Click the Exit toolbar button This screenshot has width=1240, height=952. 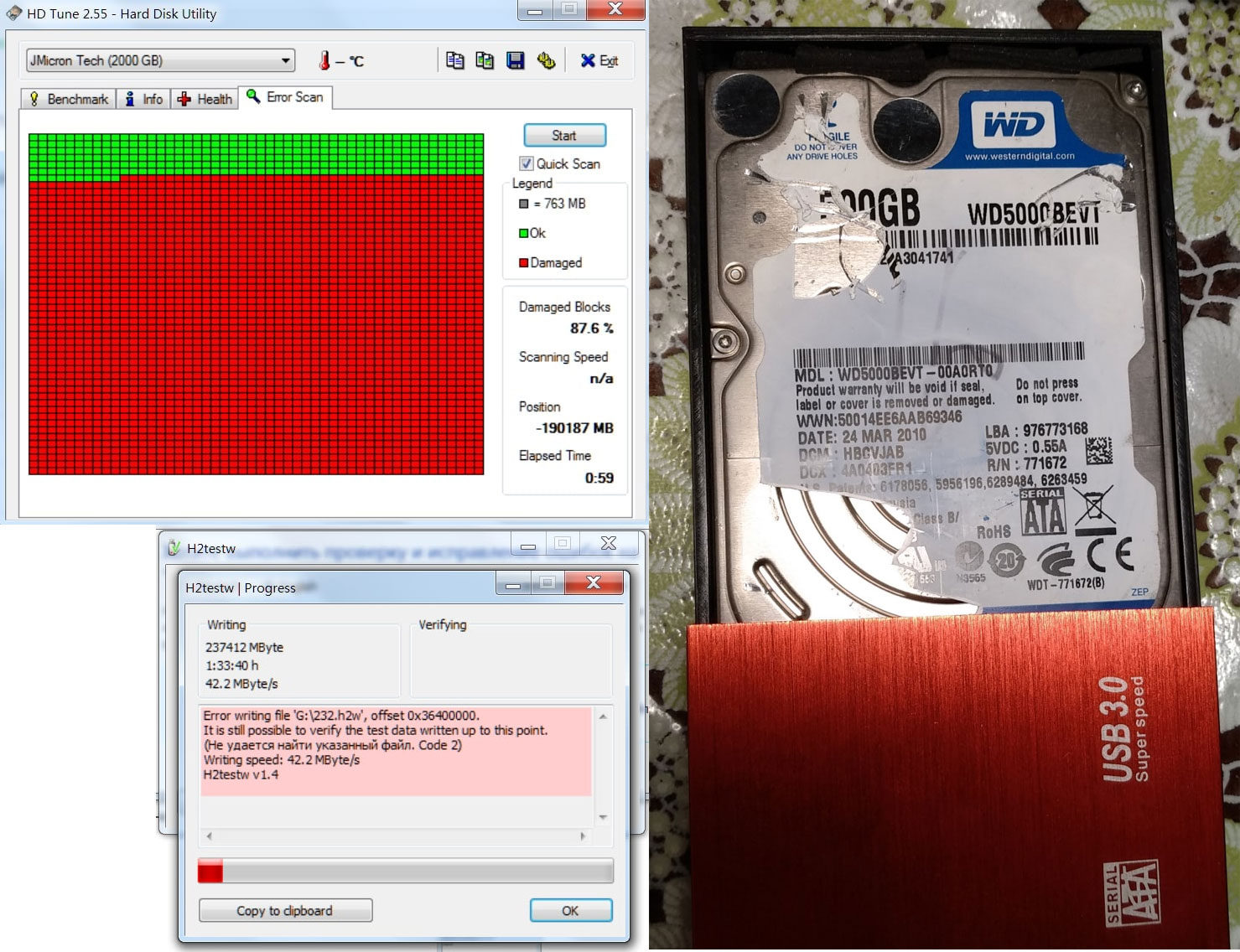[599, 60]
